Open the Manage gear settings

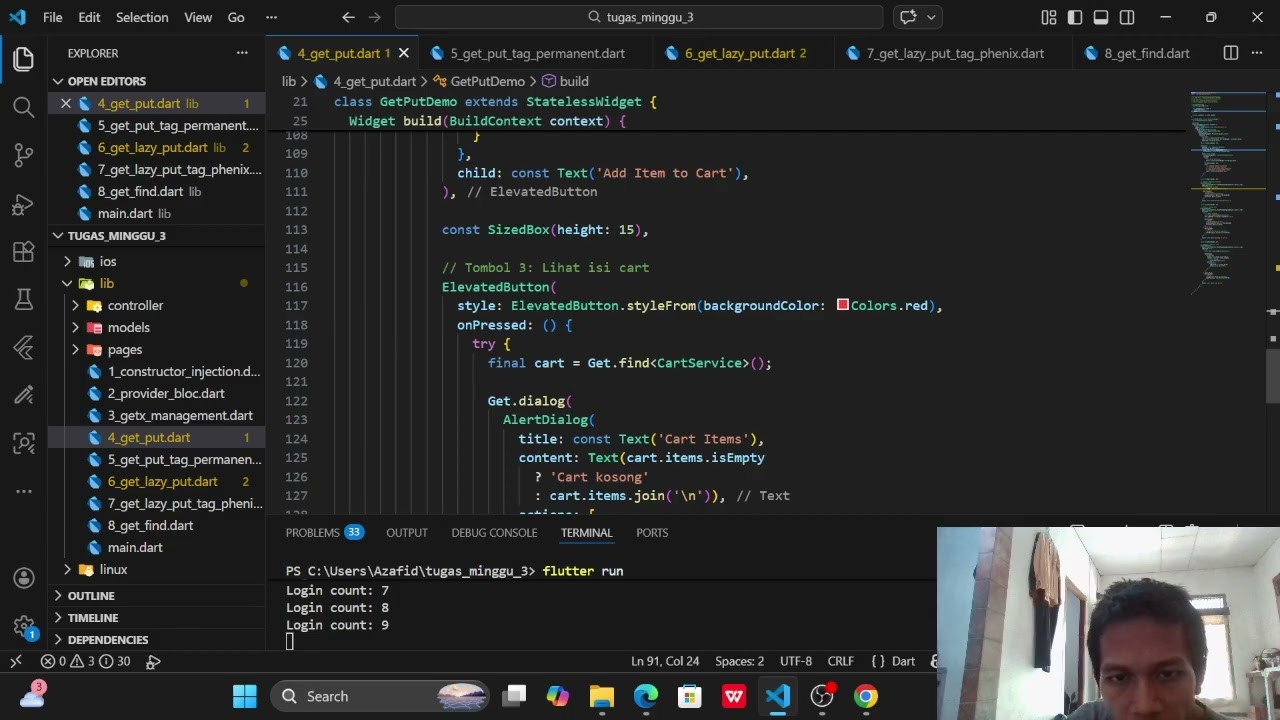coord(24,626)
